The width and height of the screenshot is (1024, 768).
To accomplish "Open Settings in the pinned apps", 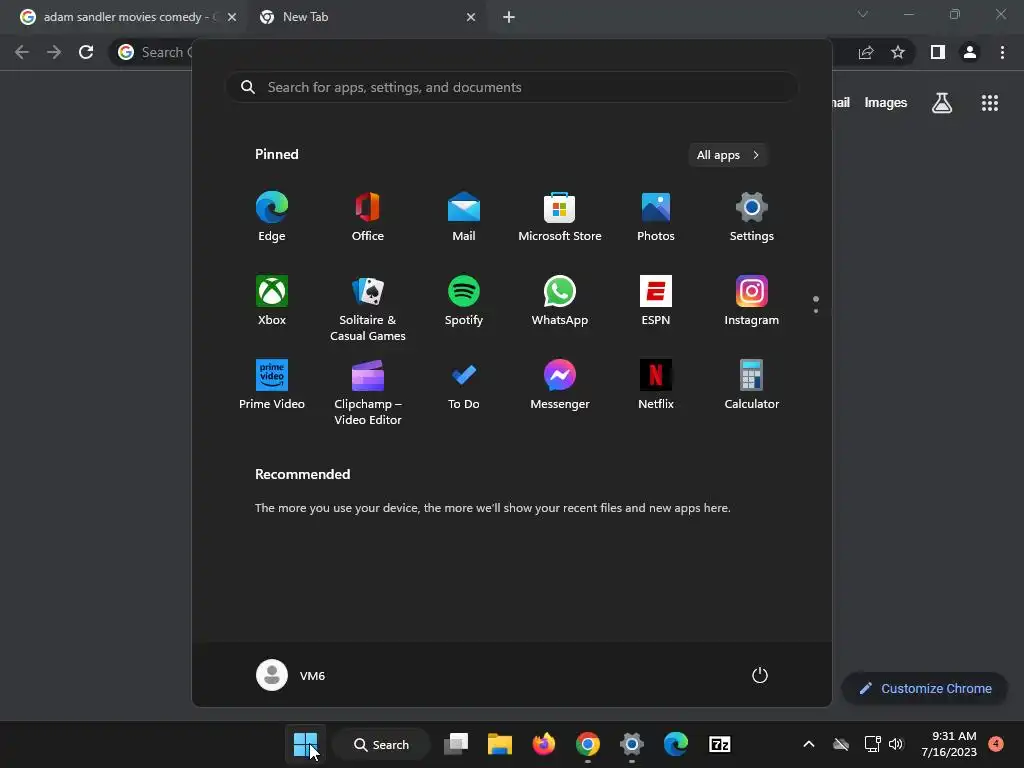I will (752, 217).
